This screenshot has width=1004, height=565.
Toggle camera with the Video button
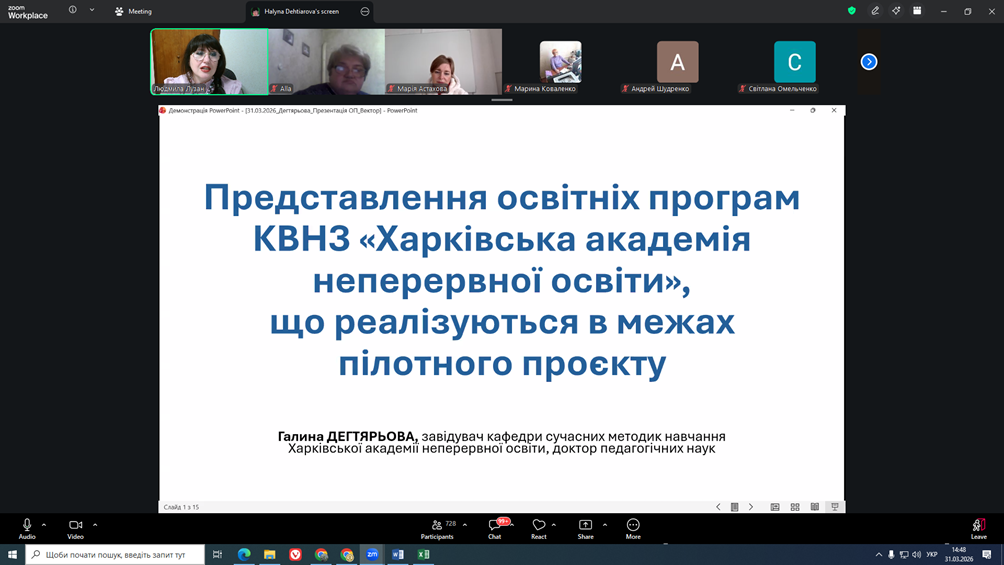tap(75, 527)
